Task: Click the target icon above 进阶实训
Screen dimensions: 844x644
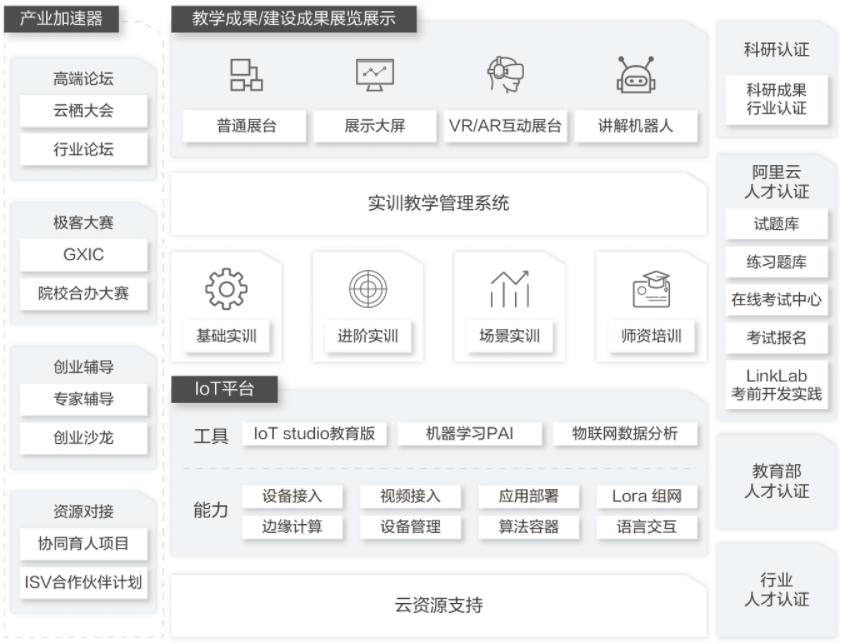Action: coord(368,289)
